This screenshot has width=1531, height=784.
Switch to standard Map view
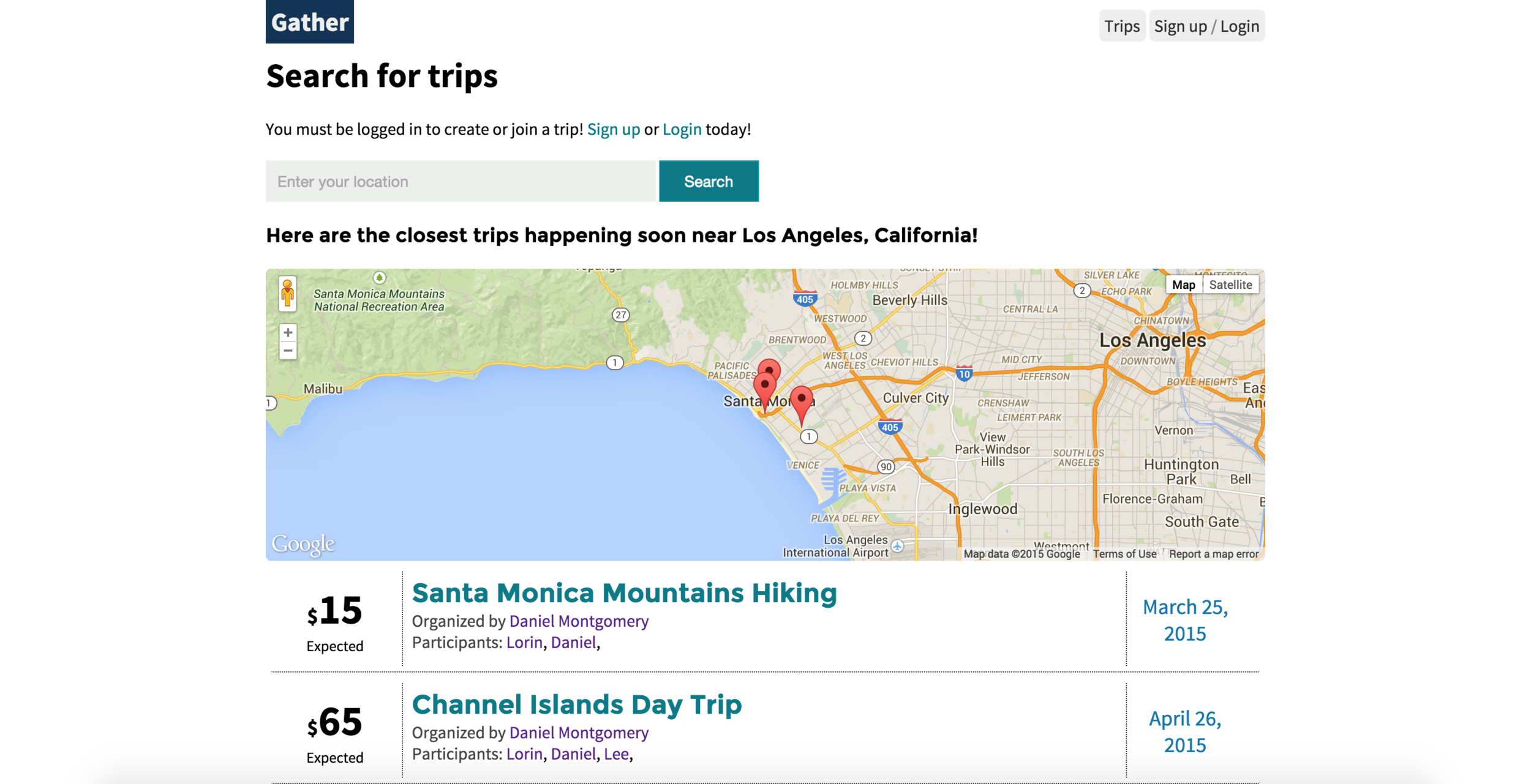coord(1183,285)
